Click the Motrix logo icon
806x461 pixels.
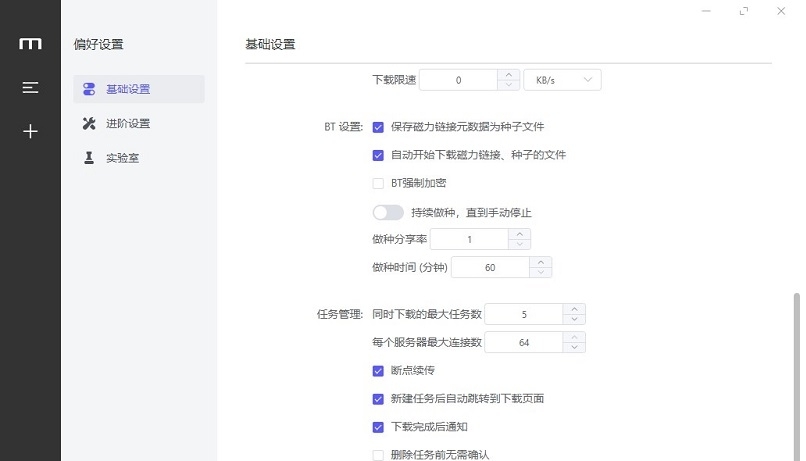[x=30, y=43]
